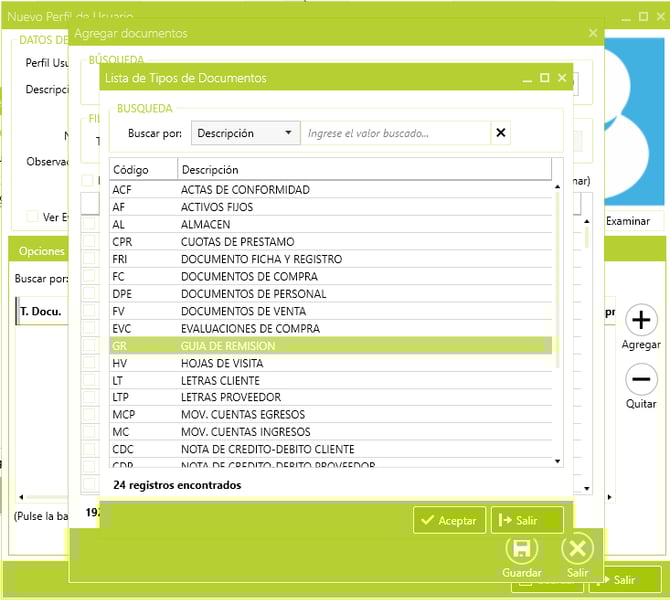The image size is (670, 604).
Task: Click the Quitar minus icon
Action: coord(641,380)
